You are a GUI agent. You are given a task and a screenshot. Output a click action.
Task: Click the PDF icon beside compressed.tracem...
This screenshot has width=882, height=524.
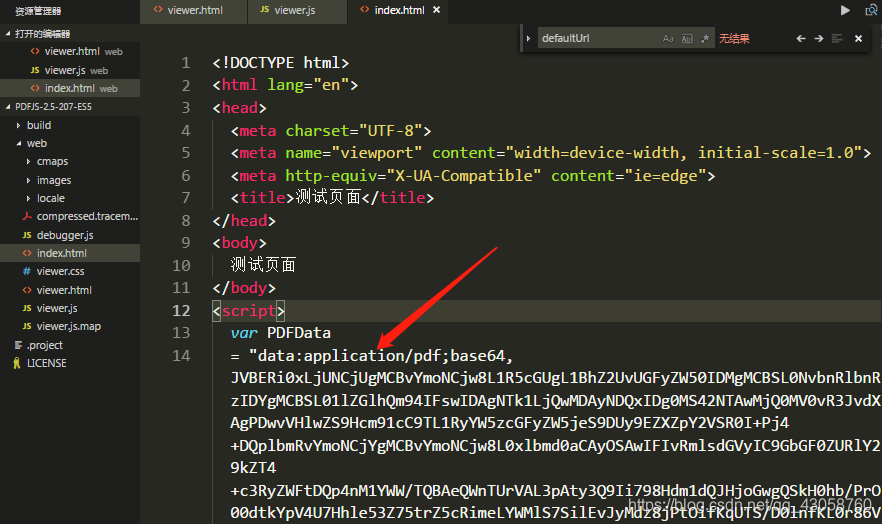[26, 216]
